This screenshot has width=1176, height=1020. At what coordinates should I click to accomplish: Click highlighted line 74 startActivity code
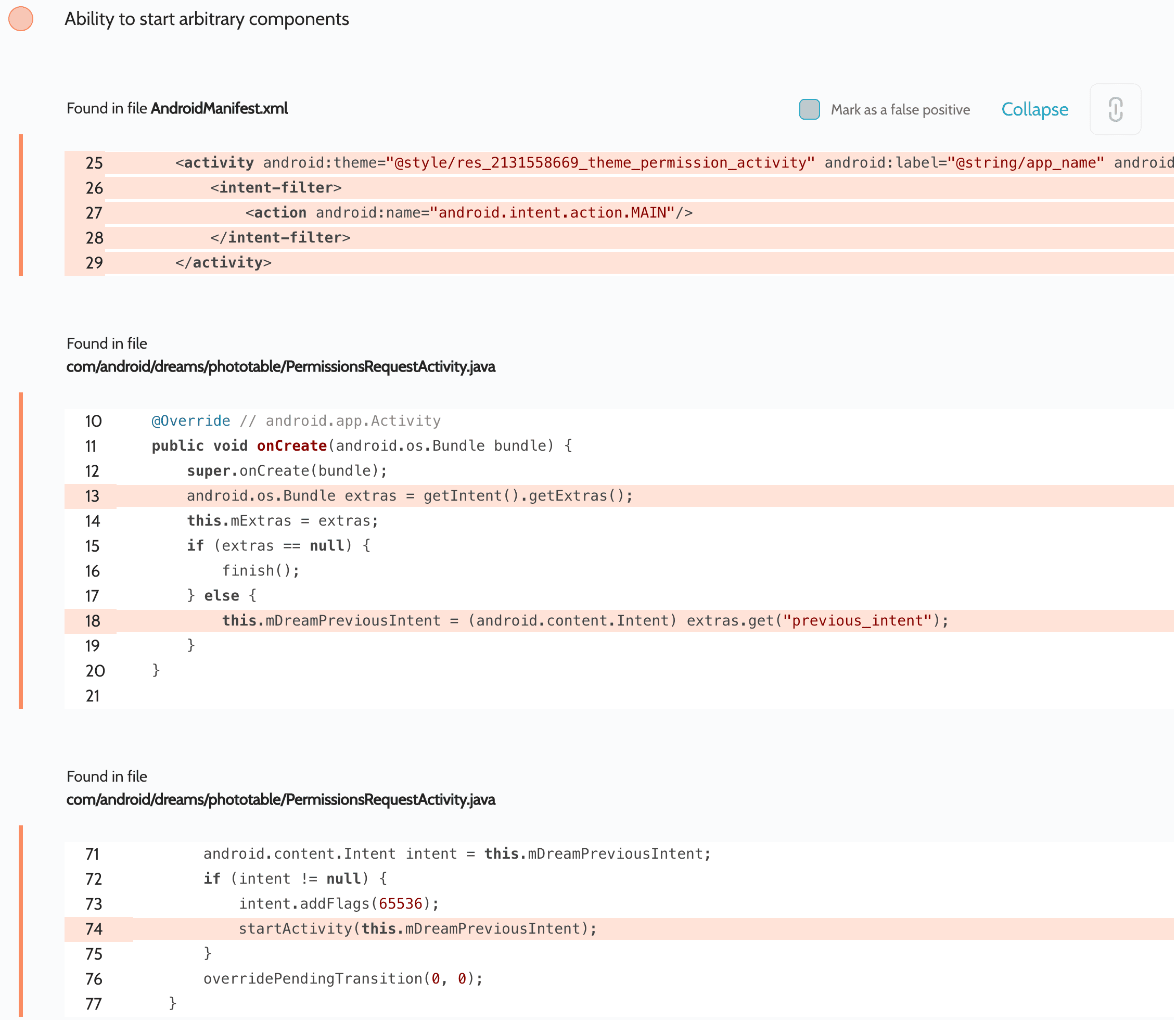pyautogui.click(x=417, y=929)
